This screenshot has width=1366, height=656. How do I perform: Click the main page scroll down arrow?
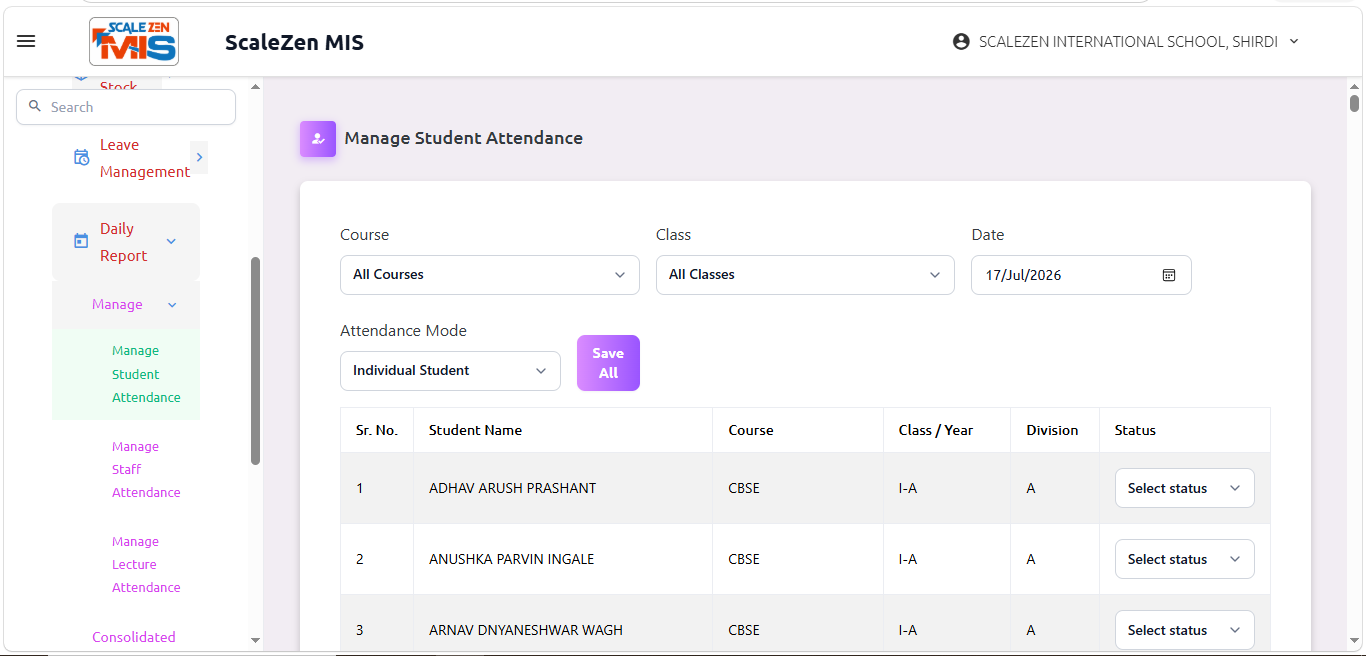coord(1354,642)
